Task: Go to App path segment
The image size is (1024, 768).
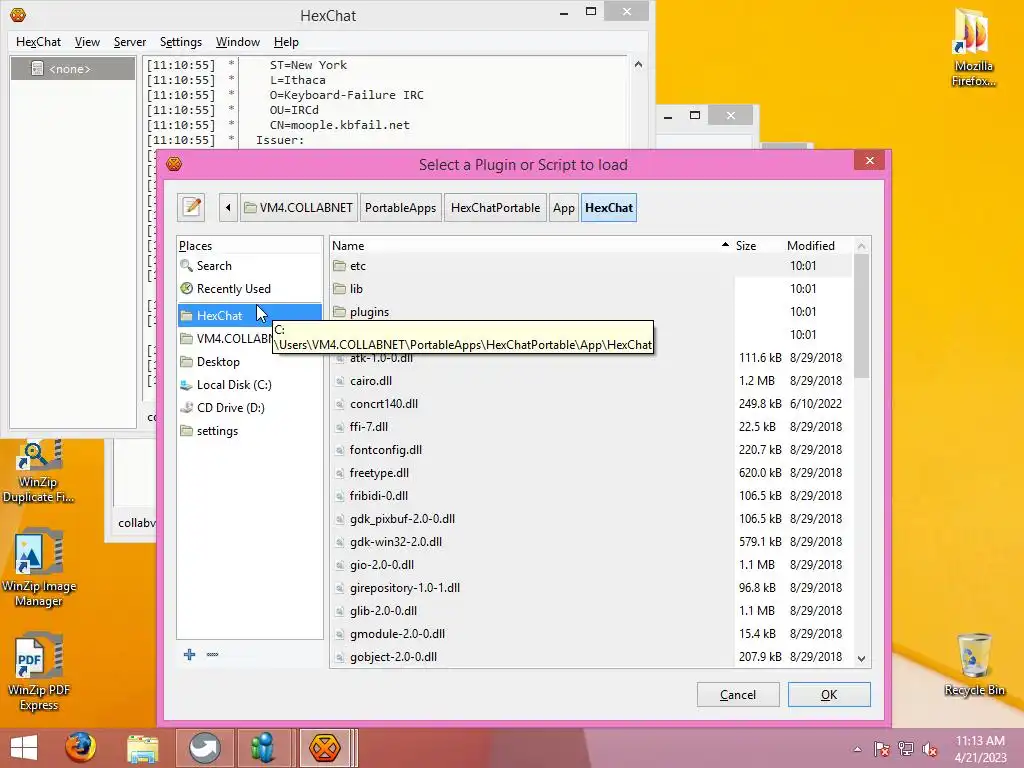Action: [564, 208]
